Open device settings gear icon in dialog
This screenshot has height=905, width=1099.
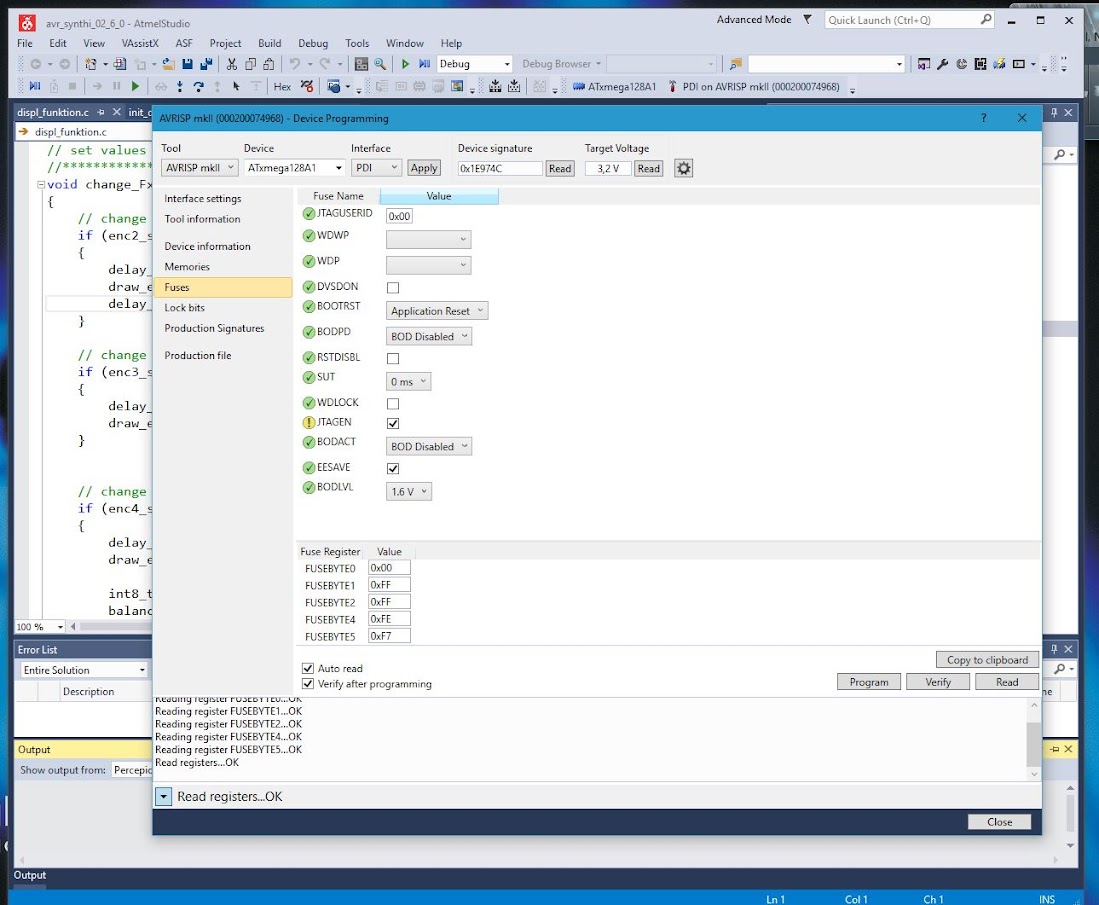click(683, 168)
